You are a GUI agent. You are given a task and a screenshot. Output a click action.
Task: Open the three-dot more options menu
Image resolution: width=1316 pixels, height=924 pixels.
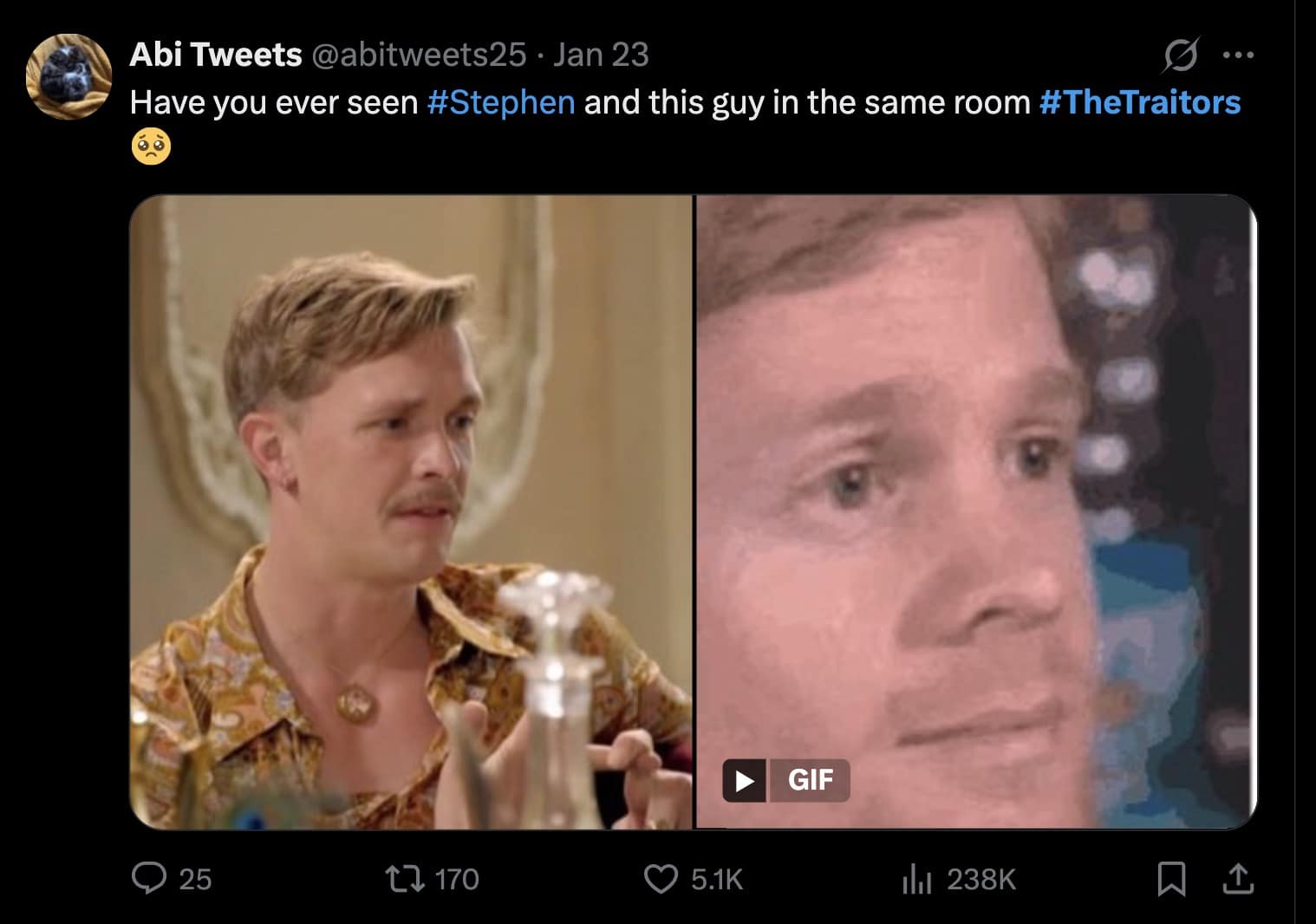coord(1240,54)
